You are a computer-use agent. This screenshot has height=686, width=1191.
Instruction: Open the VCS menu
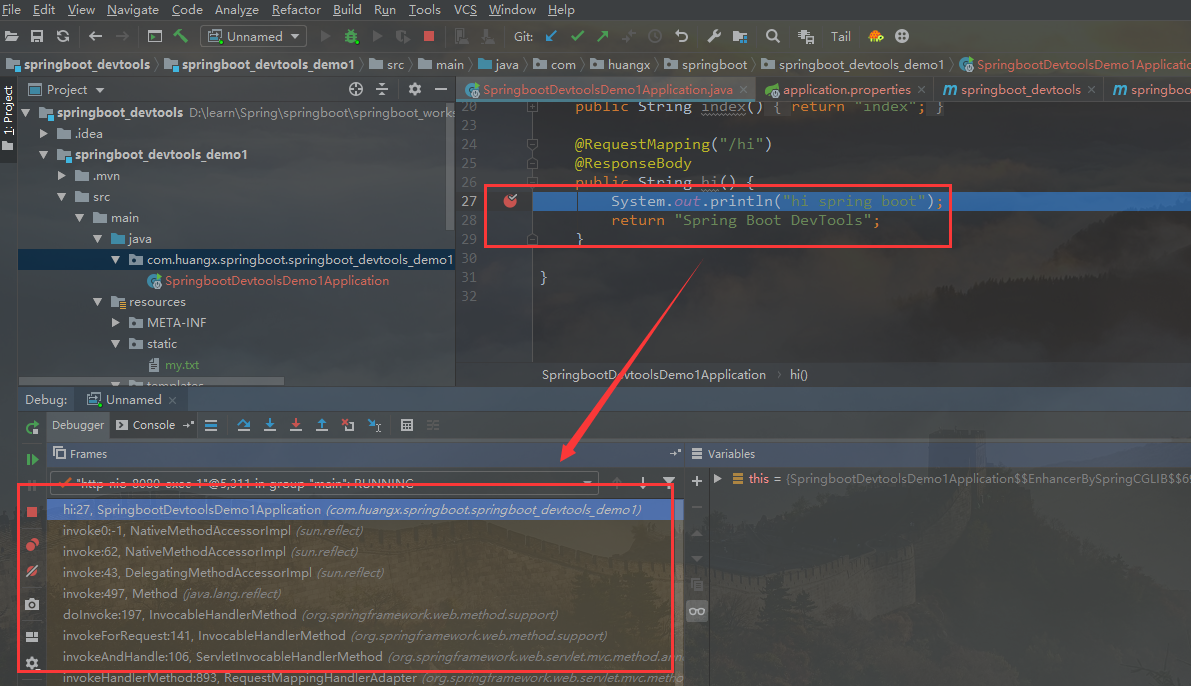point(465,10)
